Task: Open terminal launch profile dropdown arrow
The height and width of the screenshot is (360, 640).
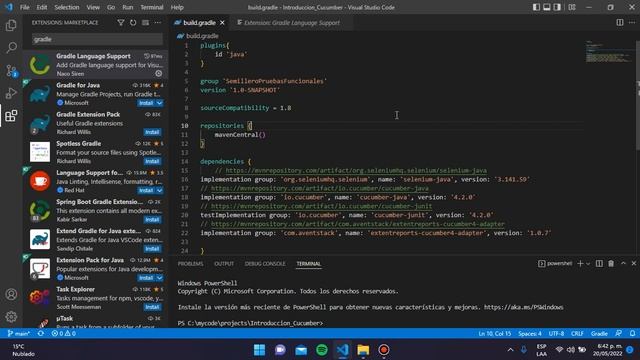Action: (588, 264)
